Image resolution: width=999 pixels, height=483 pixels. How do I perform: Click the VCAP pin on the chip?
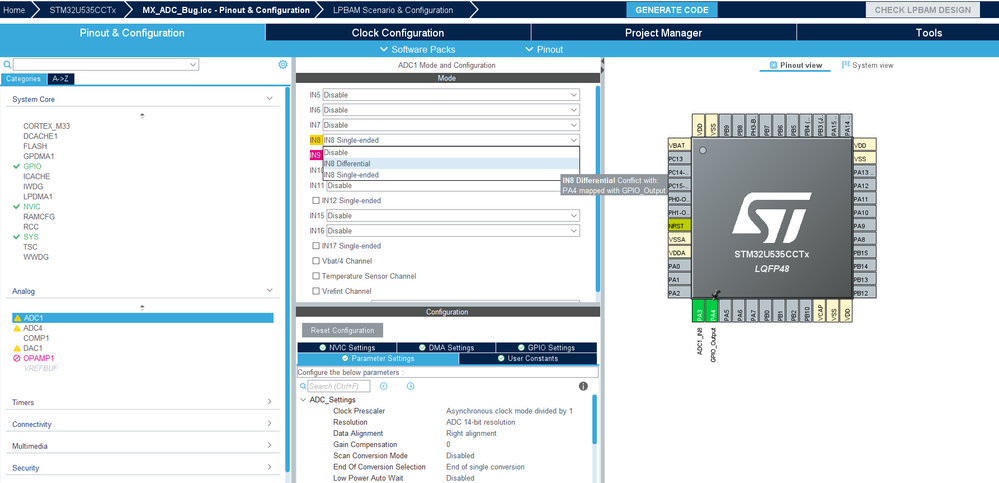point(821,309)
